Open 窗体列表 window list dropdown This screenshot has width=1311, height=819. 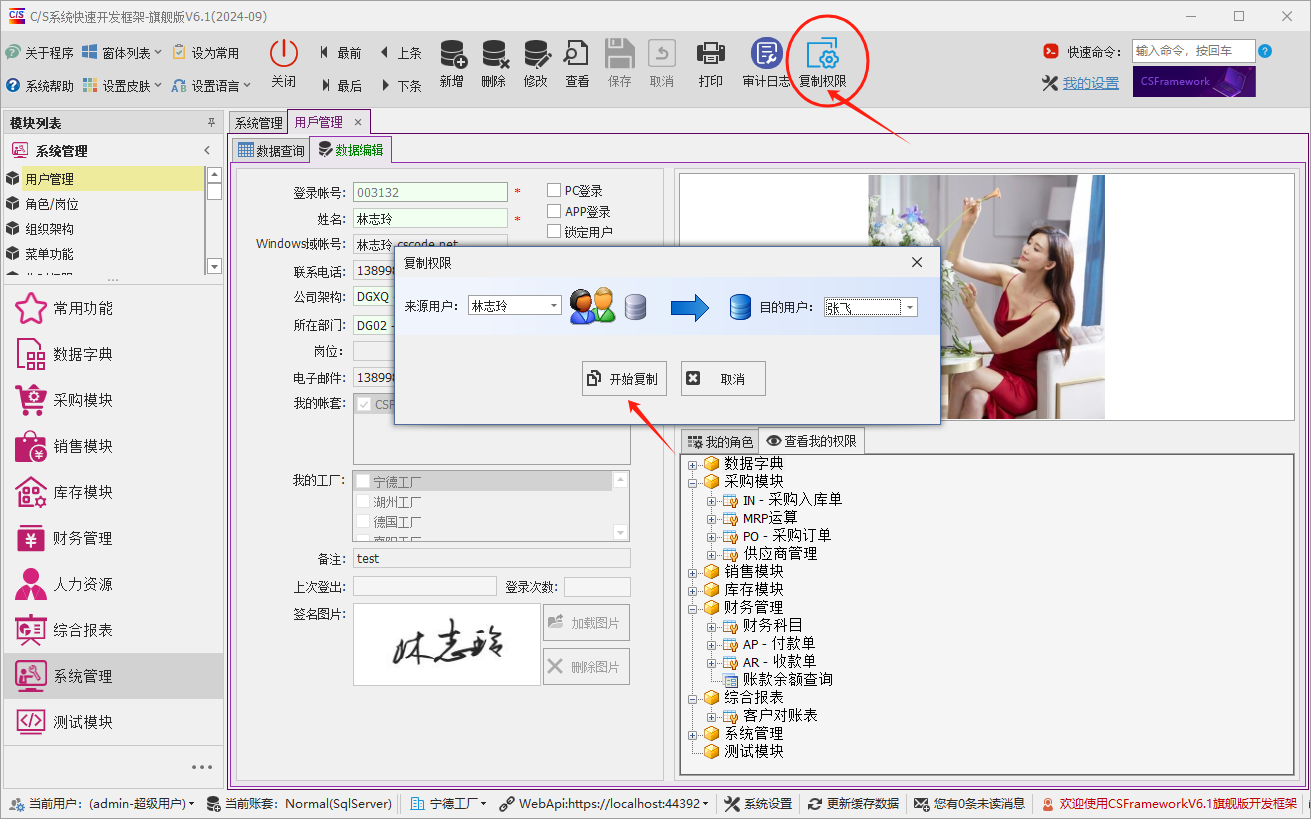point(122,53)
